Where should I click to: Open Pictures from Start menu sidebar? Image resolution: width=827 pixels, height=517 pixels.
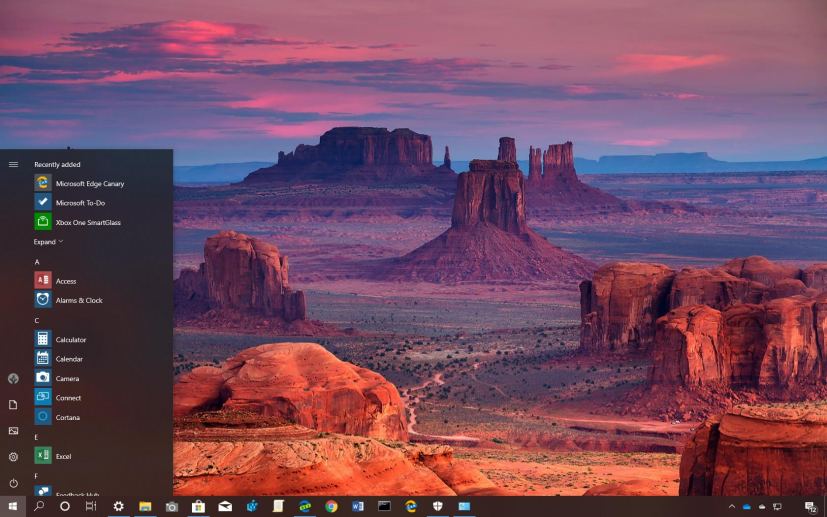click(x=13, y=431)
